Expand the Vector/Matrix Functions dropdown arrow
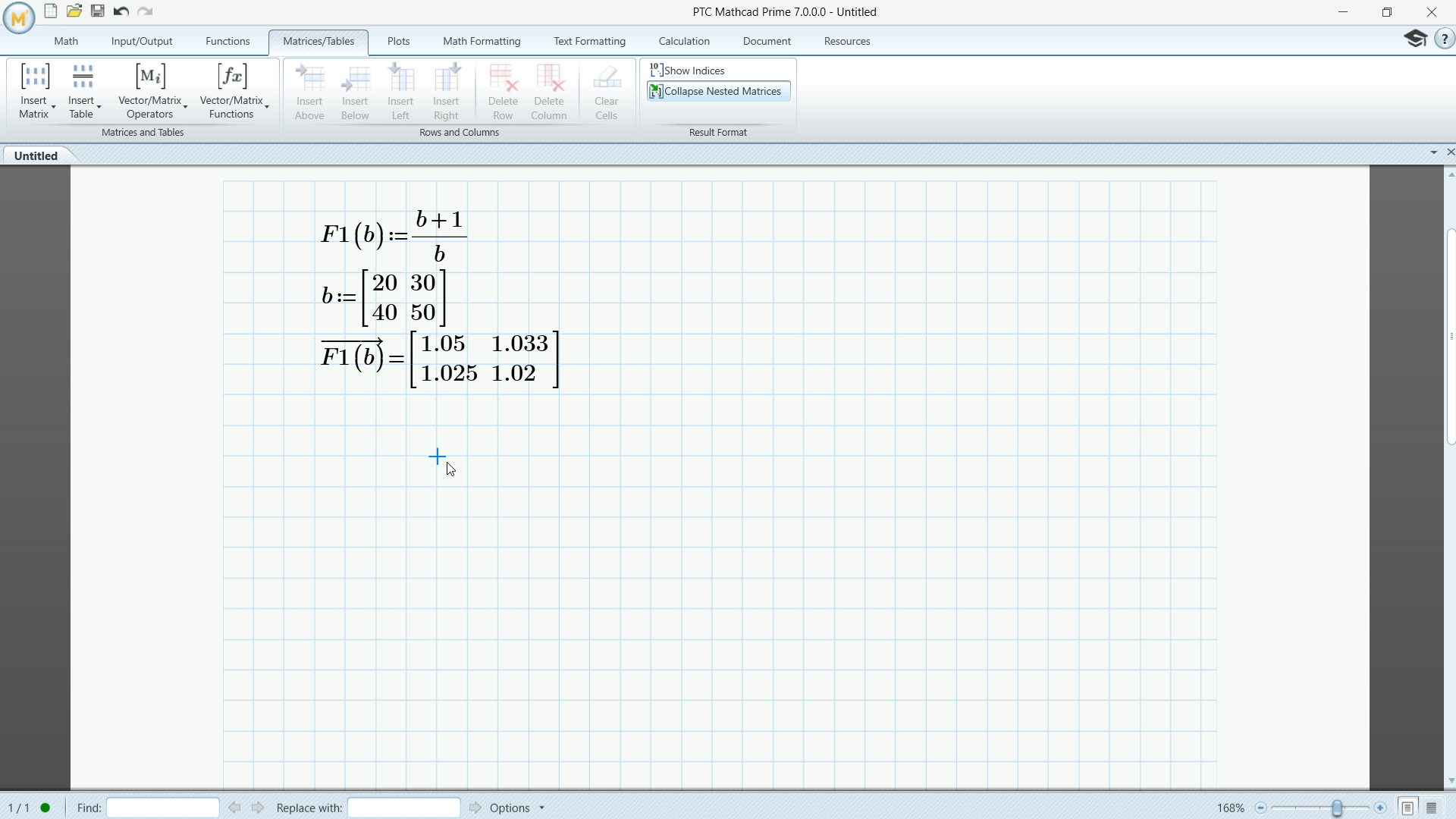 coord(267,108)
